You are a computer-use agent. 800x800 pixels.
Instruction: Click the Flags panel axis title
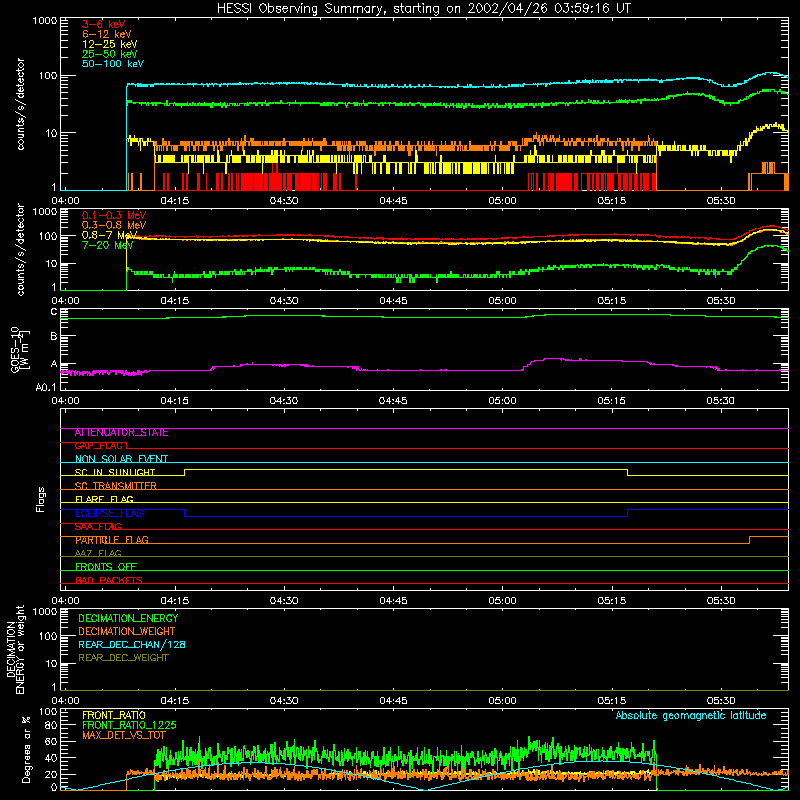point(41,499)
